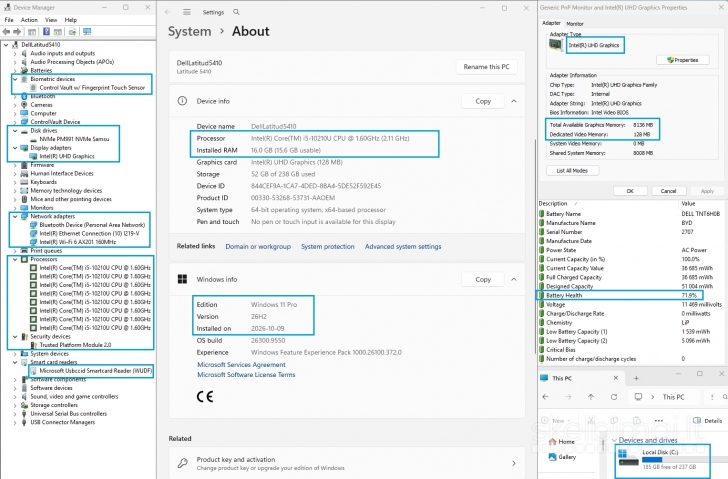The image size is (728, 479).
Task: Click the Device info circle icon
Action: point(182,101)
